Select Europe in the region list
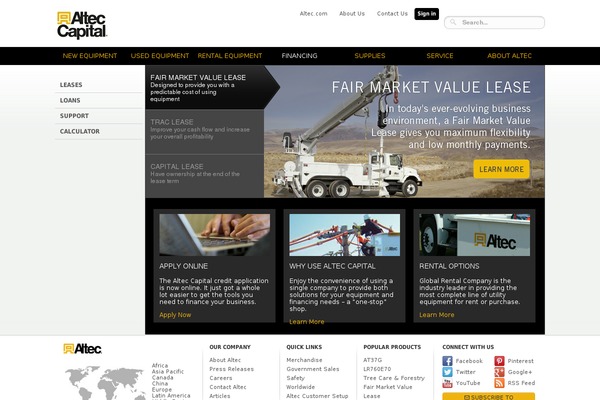 [x=161, y=389]
